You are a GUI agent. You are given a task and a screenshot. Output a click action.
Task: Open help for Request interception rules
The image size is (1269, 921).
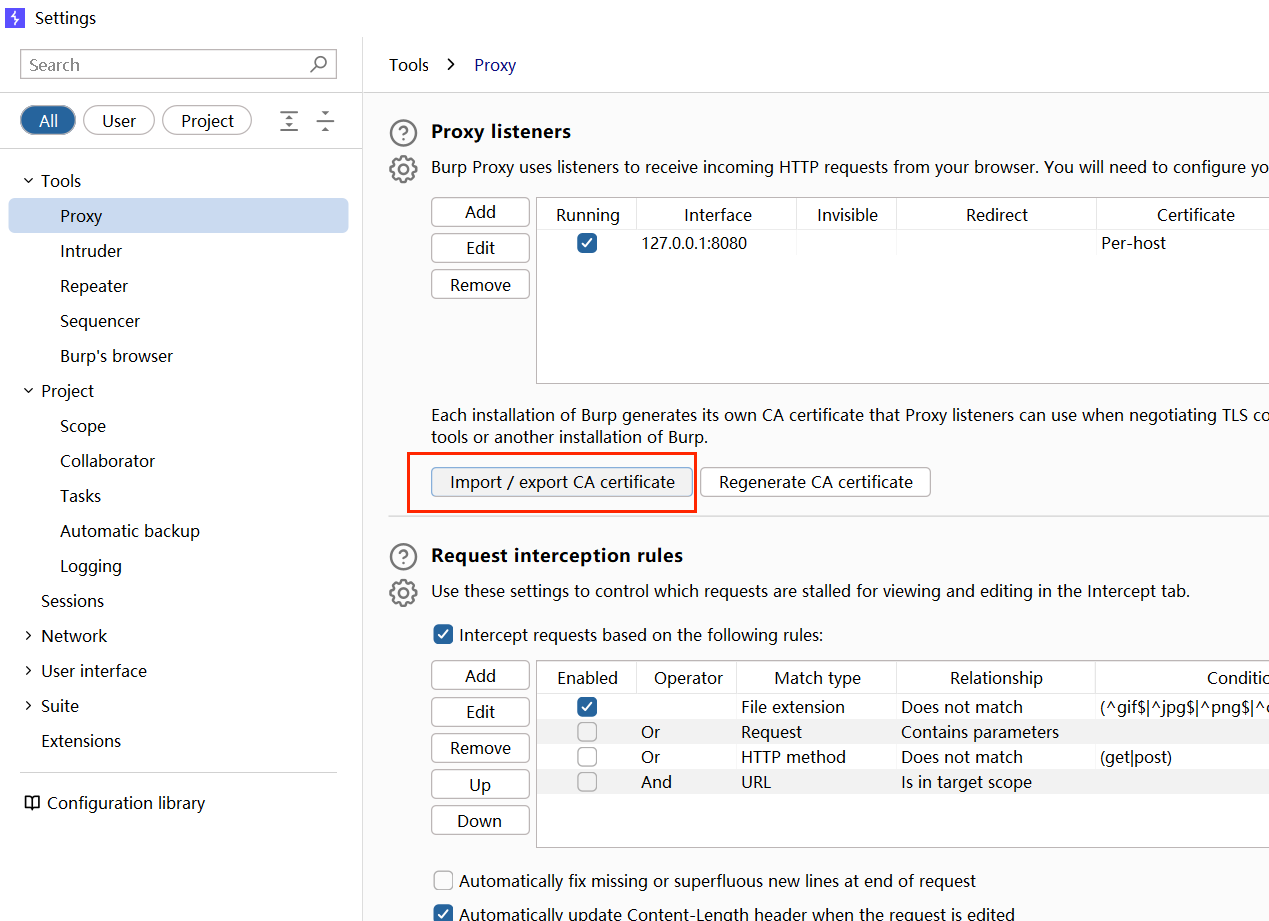(403, 556)
